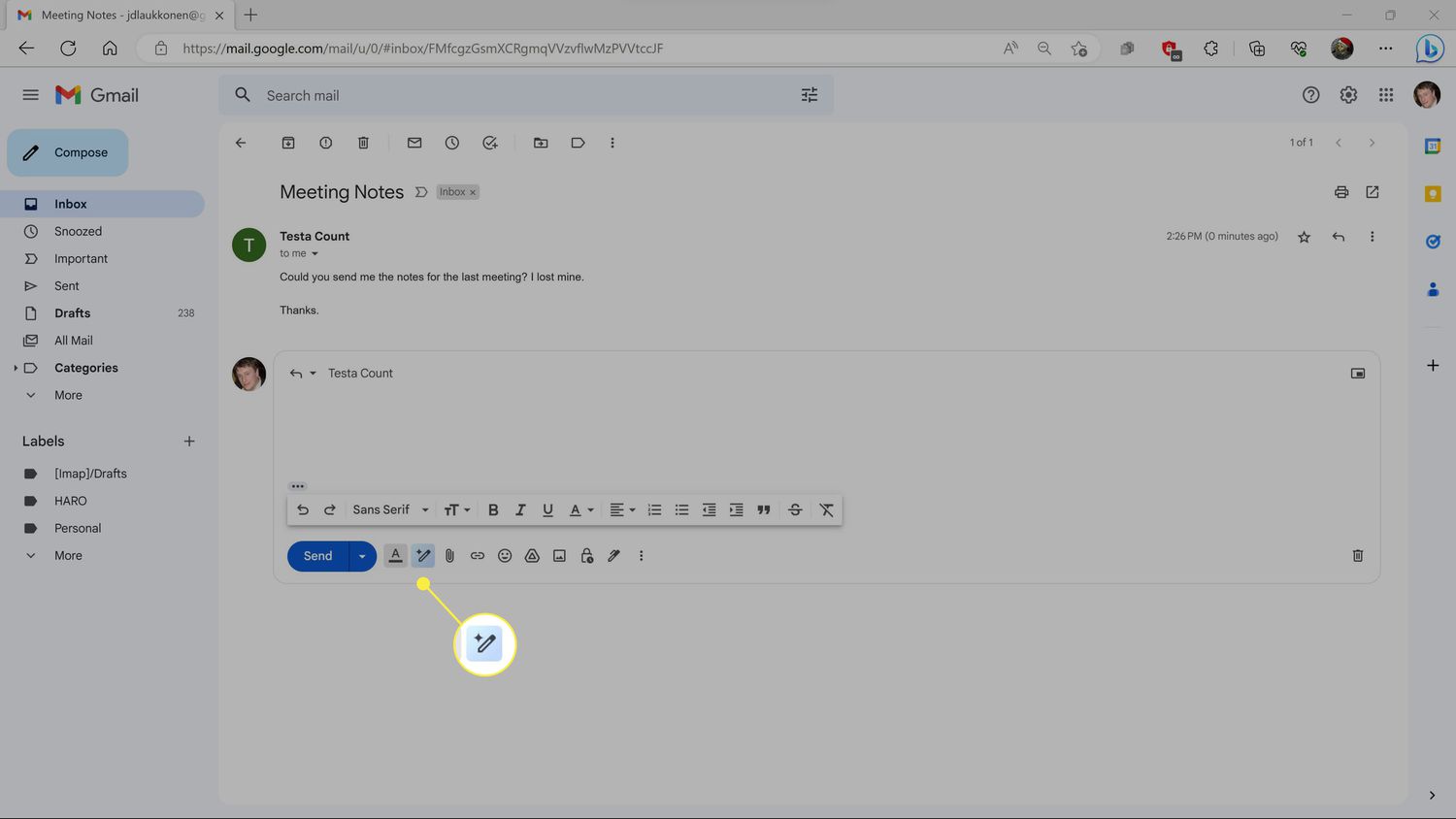This screenshot has width=1456, height=819.
Task: Toggle bold formatting in the reply toolbar
Action: click(x=493, y=510)
